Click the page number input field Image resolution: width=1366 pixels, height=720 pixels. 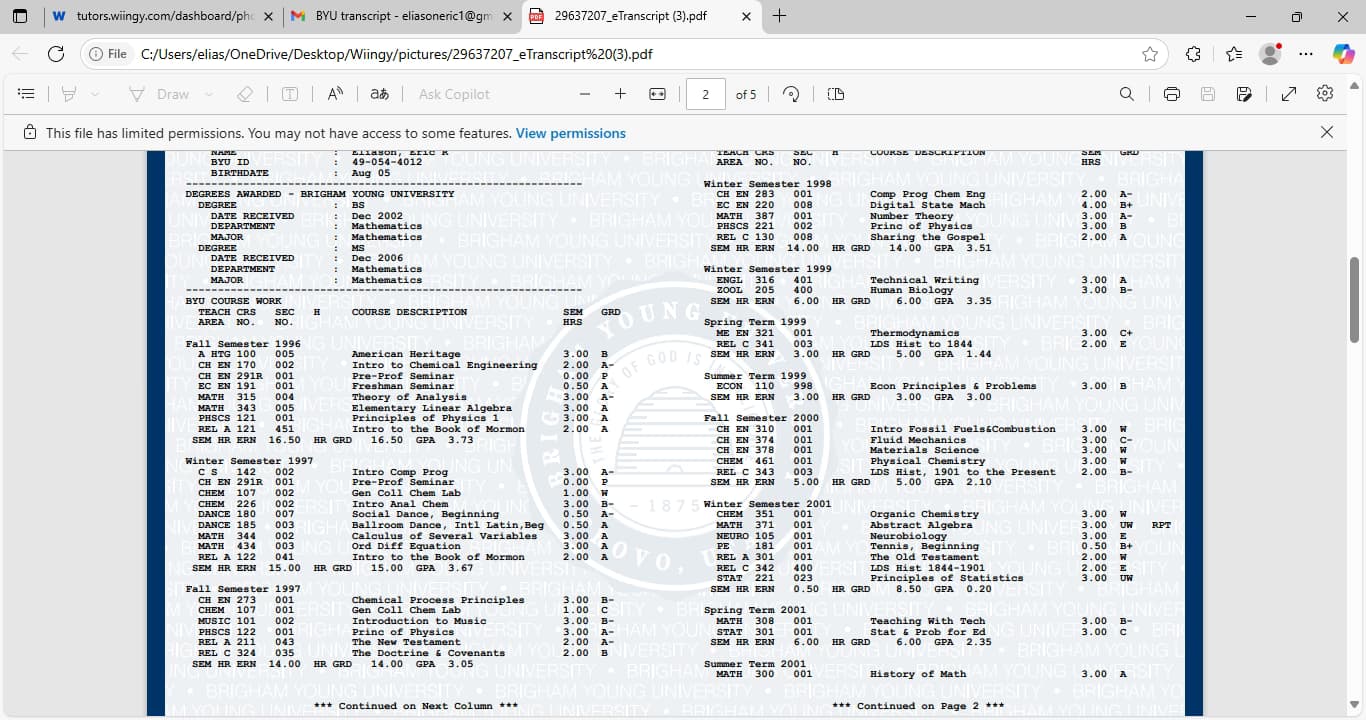pos(706,94)
